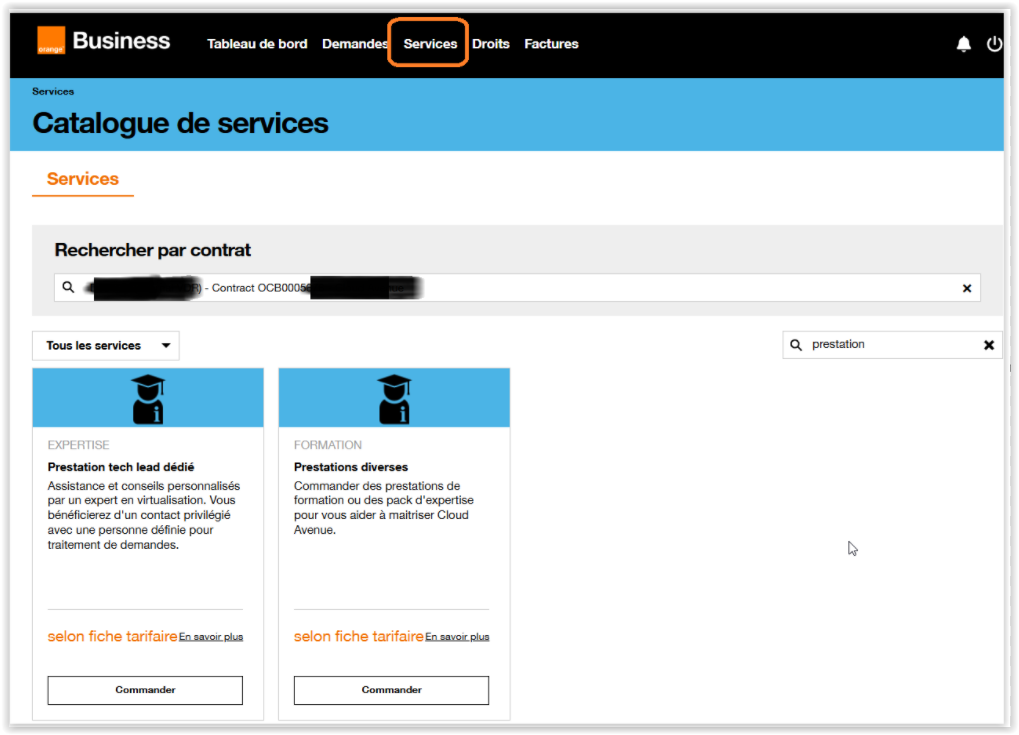Clear the contract search with the X

[x=966, y=288]
